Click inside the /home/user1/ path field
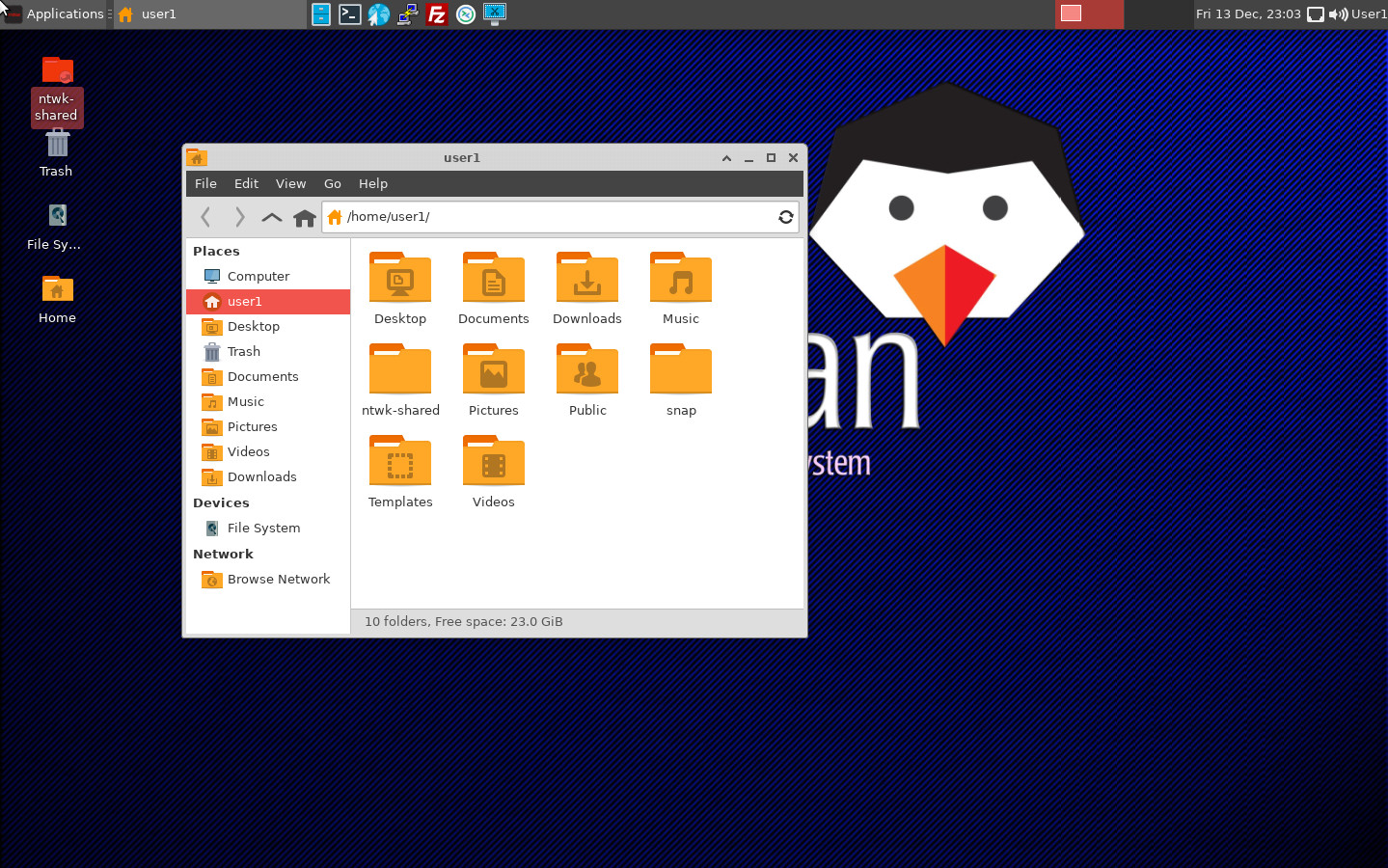1388x868 pixels. [482, 216]
